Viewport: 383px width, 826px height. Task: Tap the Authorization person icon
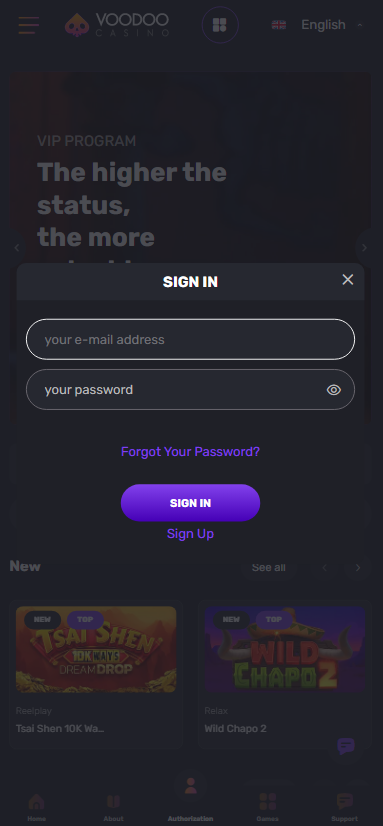tap(191, 786)
